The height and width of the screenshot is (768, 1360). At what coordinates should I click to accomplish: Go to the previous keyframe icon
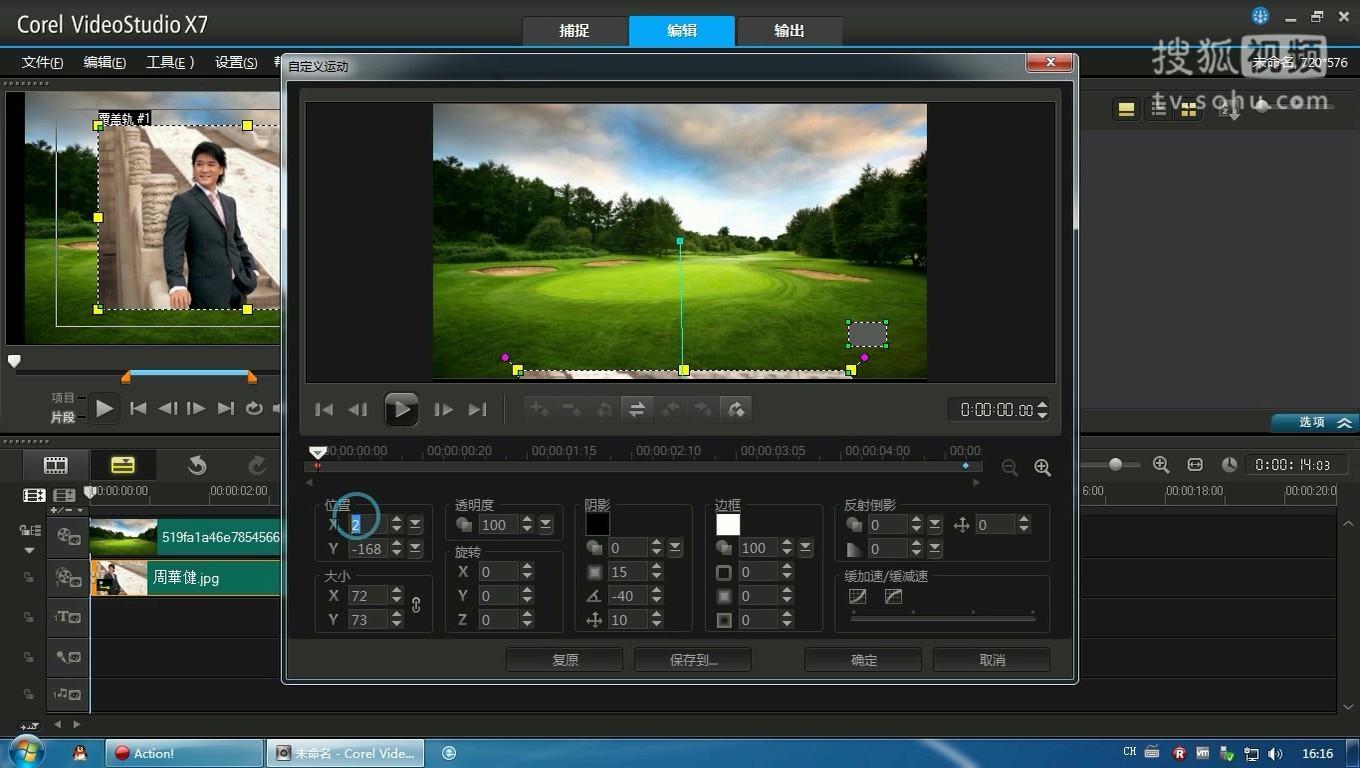670,409
